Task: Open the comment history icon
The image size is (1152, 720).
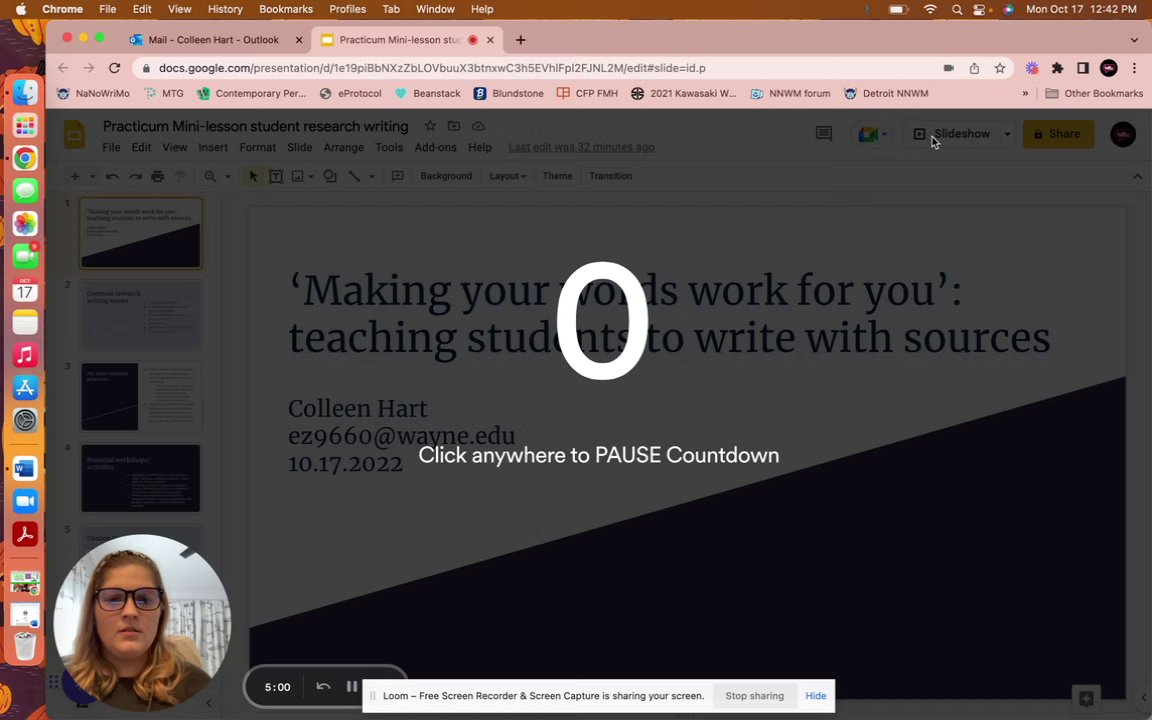Action: tap(824, 134)
